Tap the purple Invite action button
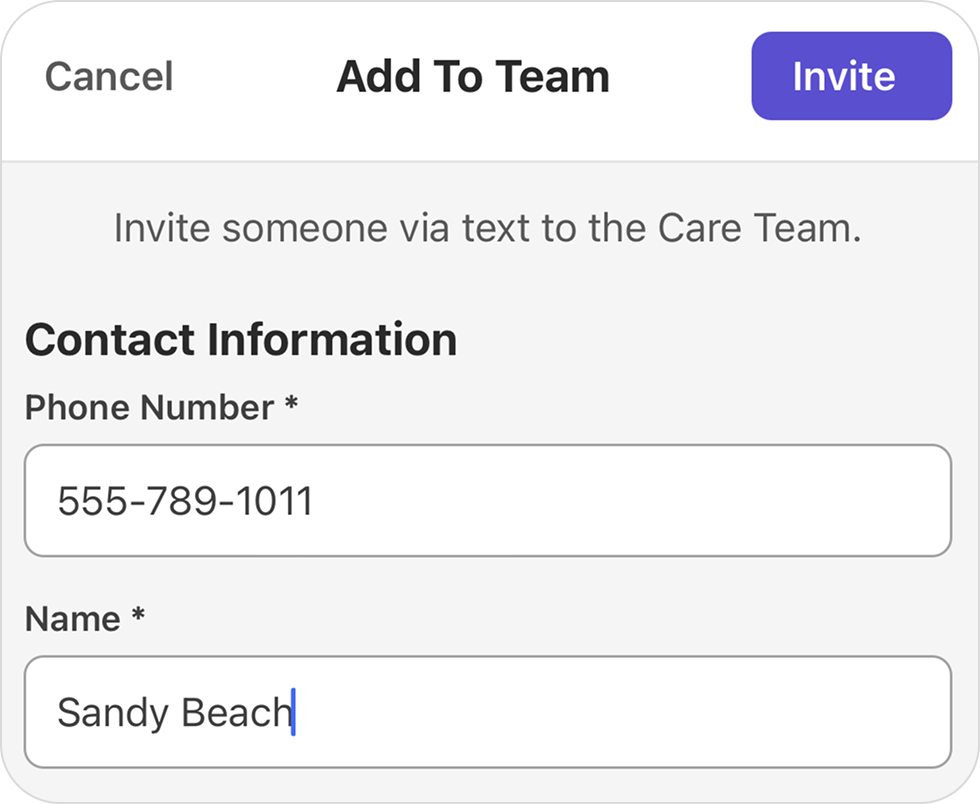The width and height of the screenshot is (980, 804). (851, 75)
